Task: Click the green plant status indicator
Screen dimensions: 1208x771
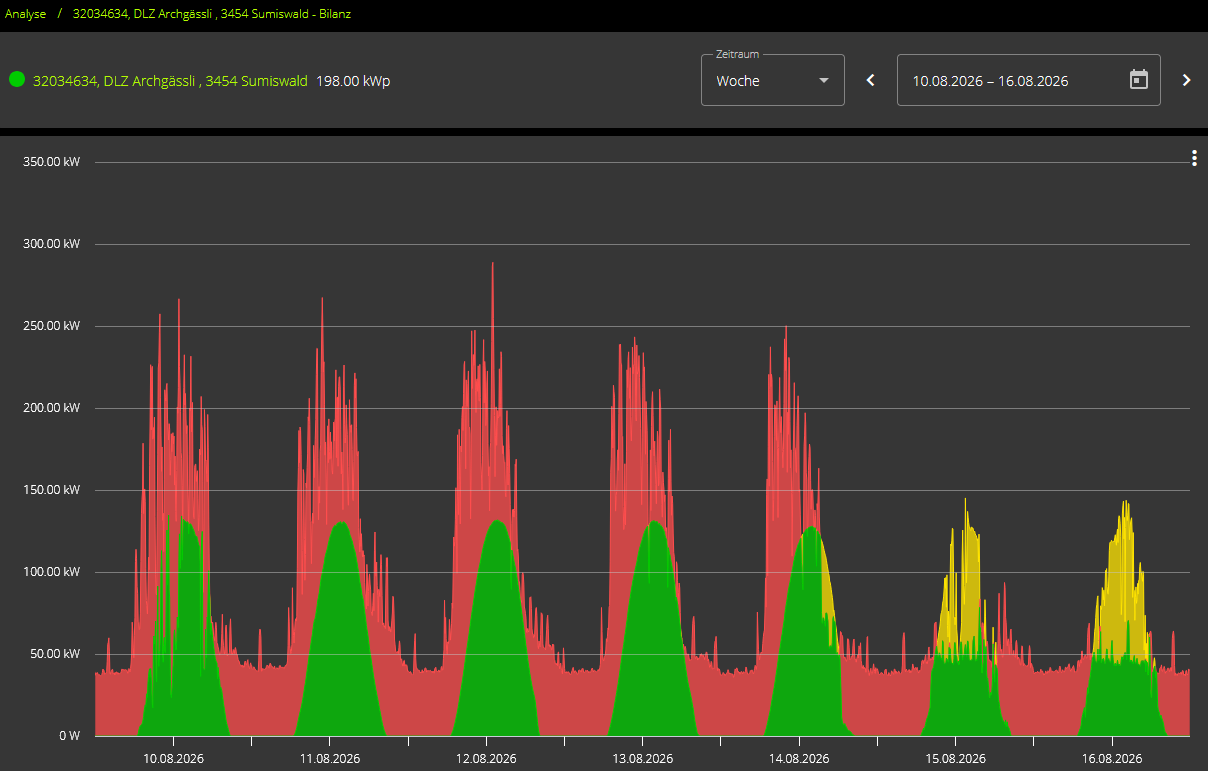Action: 17,80
